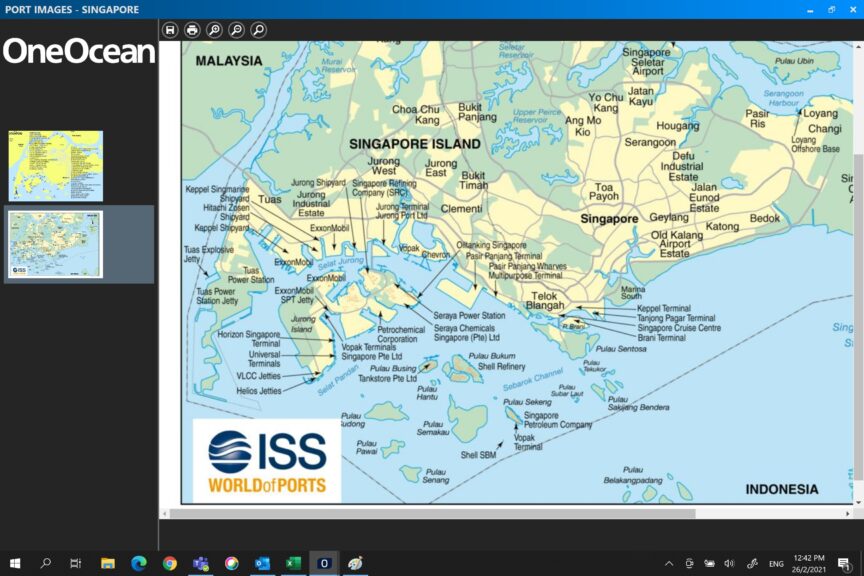Open the notification center icon
The height and width of the screenshot is (576, 864).
point(844,563)
